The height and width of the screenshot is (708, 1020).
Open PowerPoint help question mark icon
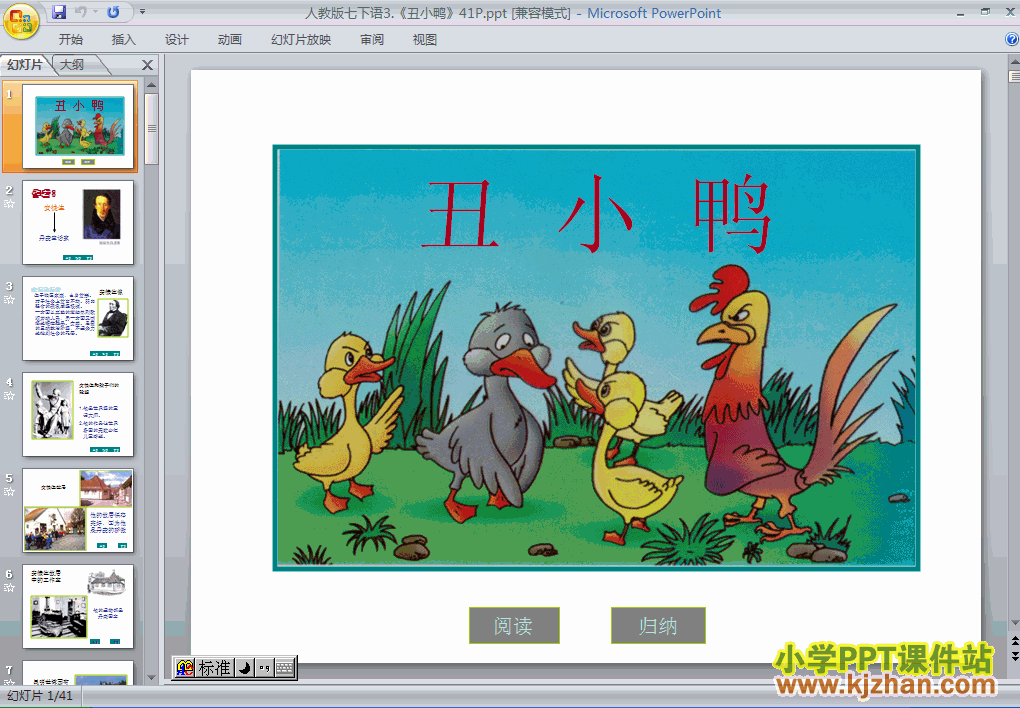[1012, 39]
